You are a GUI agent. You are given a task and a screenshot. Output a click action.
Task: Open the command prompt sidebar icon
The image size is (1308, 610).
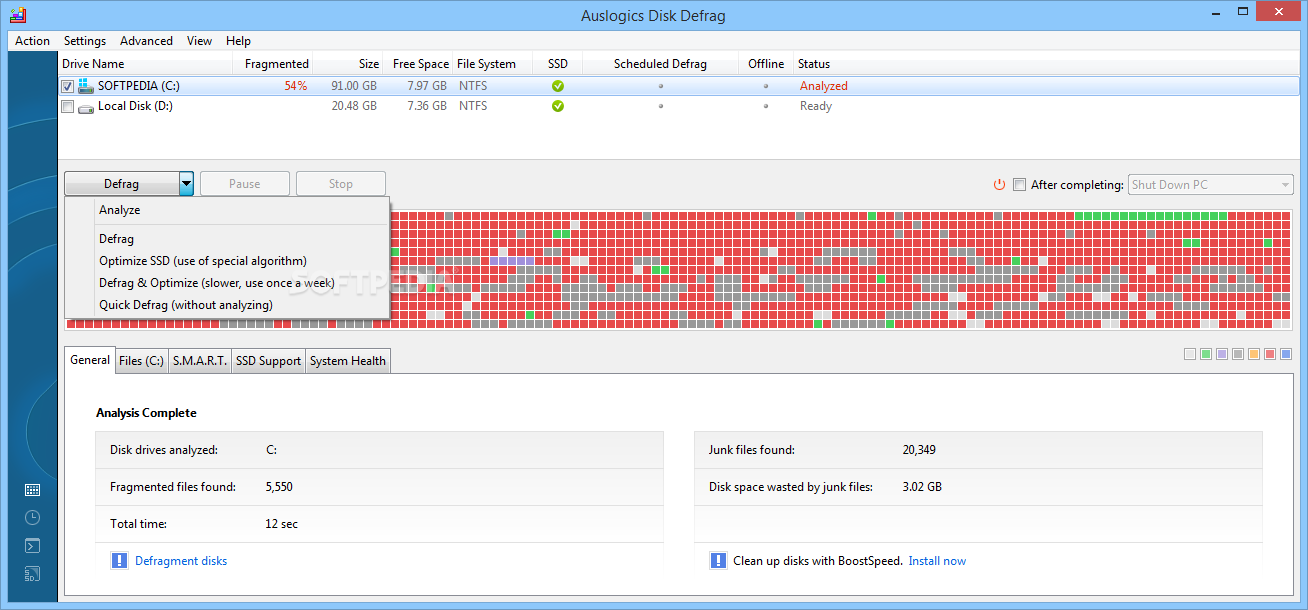tap(32, 546)
